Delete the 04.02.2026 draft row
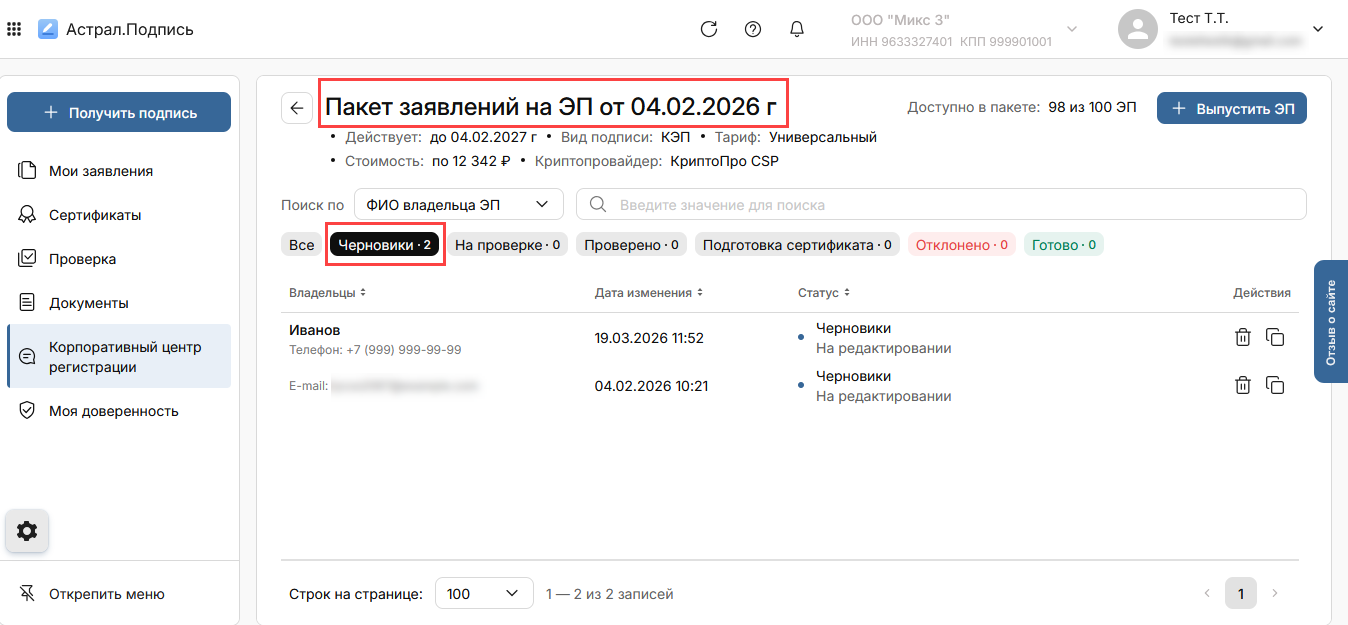The image size is (1348, 625). (x=1242, y=385)
